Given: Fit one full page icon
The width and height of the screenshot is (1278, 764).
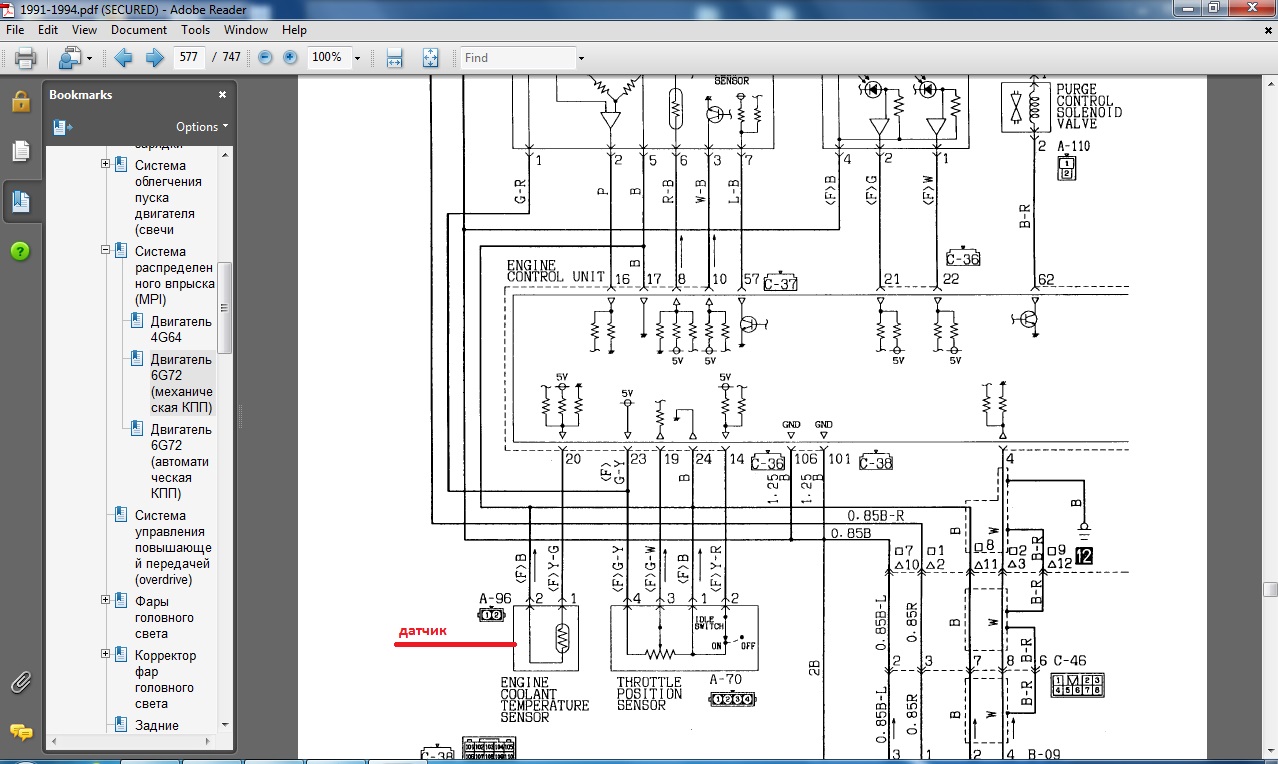Looking at the screenshot, I should point(430,58).
